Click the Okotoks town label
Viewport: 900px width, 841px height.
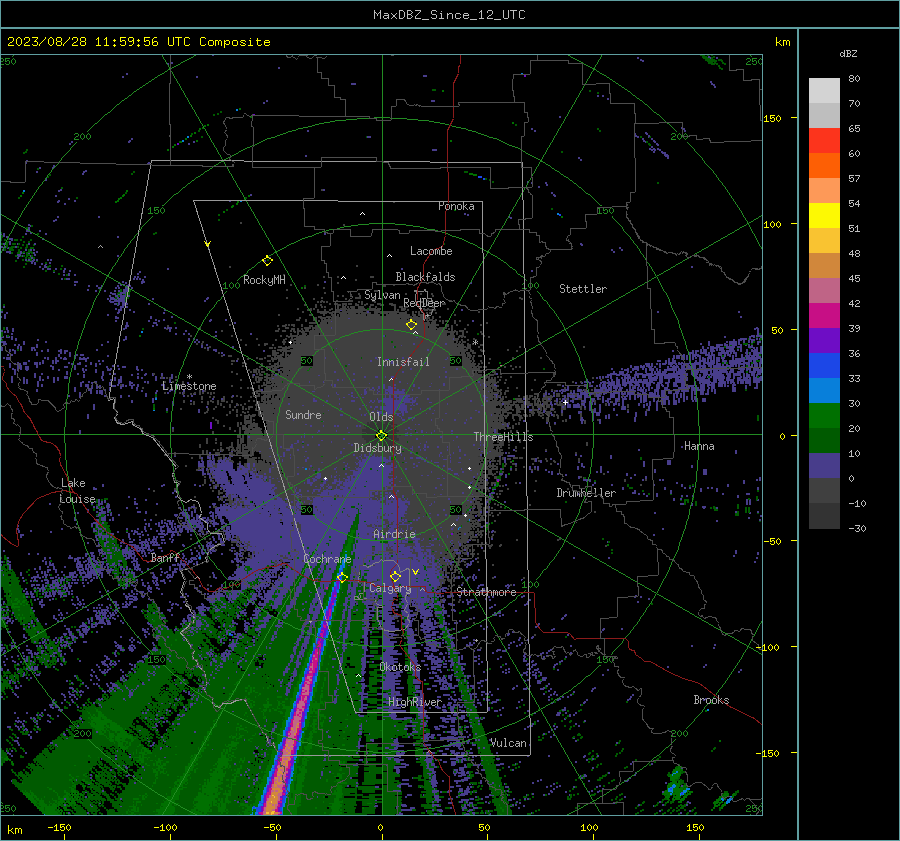pyautogui.click(x=400, y=667)
